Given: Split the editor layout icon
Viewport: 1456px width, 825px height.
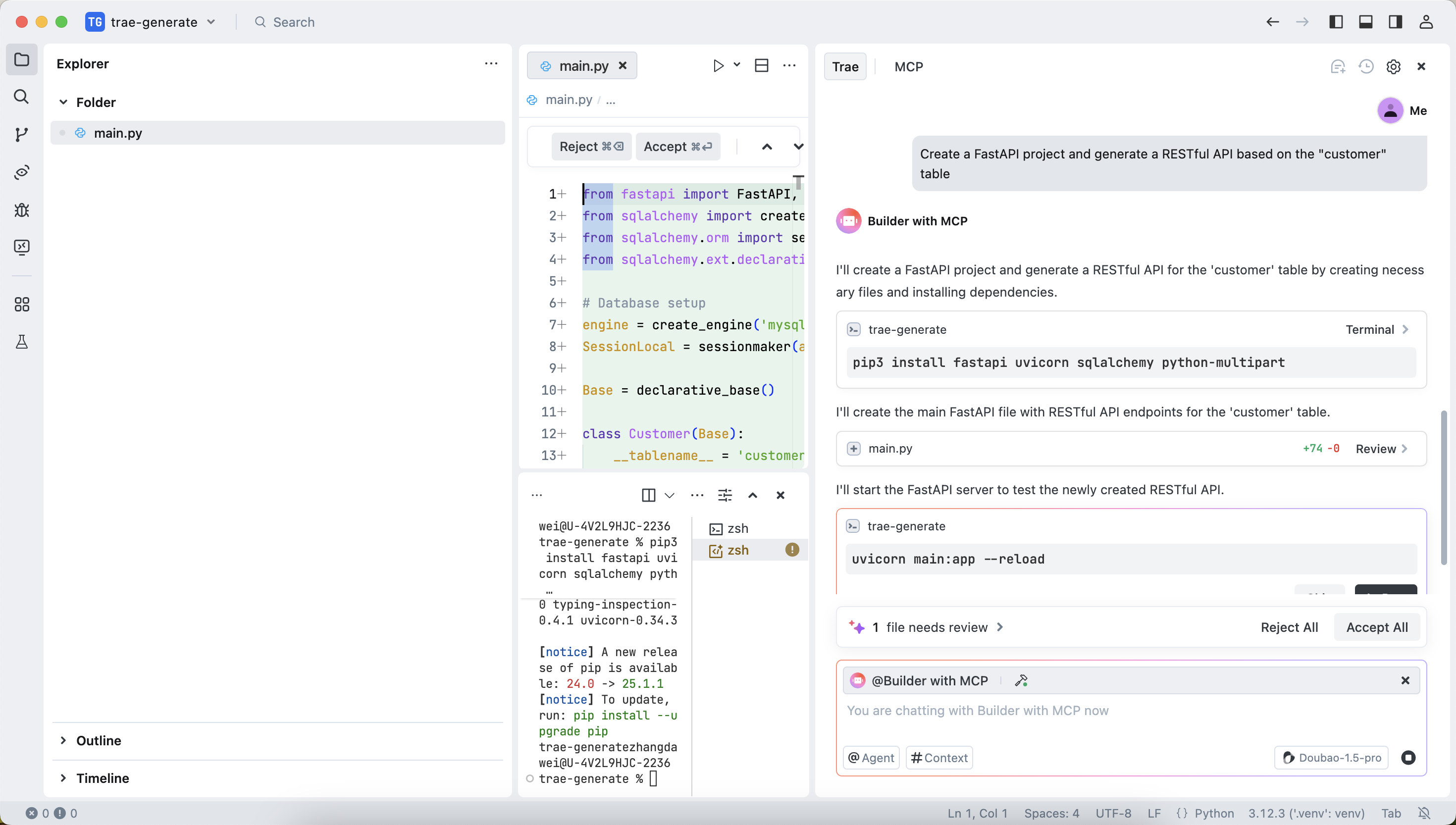Looking at the screenshot, I should pyautogui.click(x=761, y=66).
